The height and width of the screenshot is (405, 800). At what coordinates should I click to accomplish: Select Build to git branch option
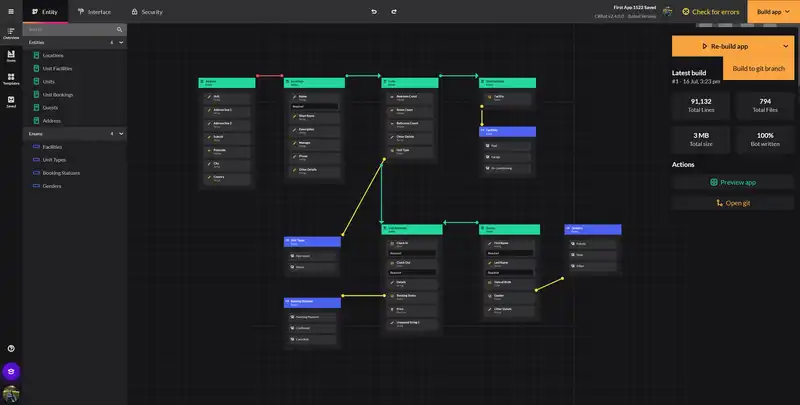pyautogui.click(x=759, y=68)
